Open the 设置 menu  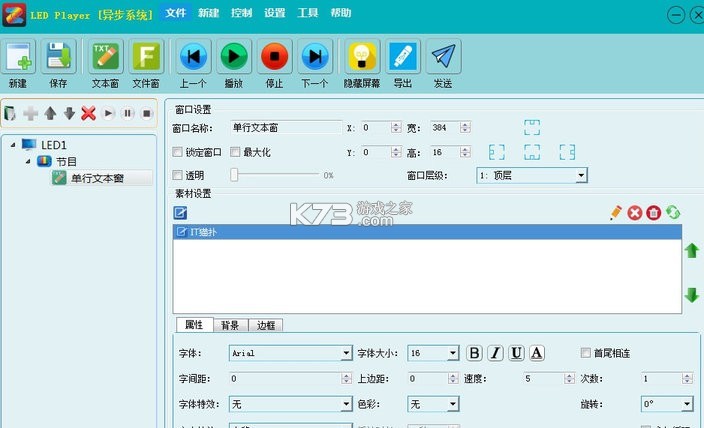(x=275, y=13)
